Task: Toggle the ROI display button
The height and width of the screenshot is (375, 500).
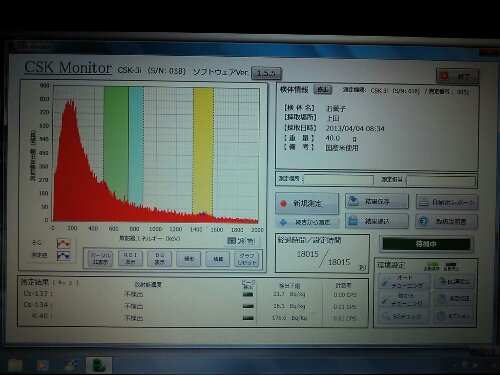Action: [x=130, y=258]
